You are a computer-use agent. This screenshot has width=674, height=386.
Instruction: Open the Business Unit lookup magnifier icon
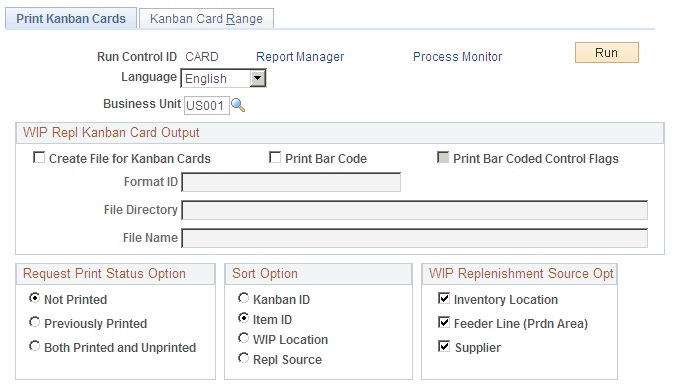coord(238,105)
